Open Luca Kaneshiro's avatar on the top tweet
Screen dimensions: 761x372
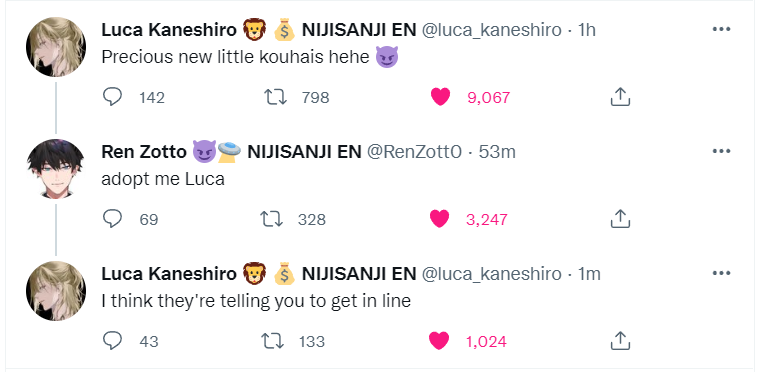tap(56, 47)
